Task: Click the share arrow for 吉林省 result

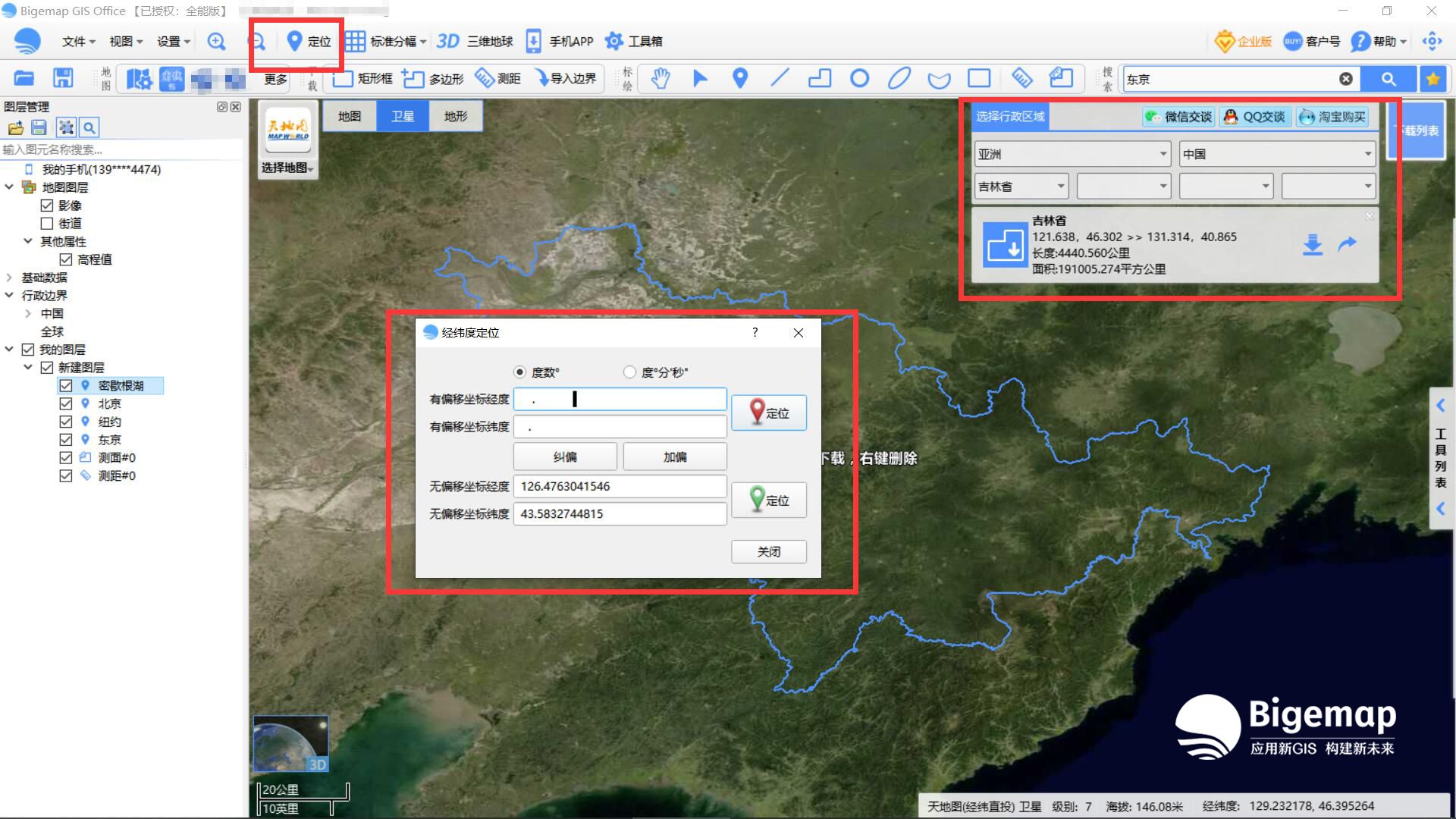Action: [x=1348, y=244]
